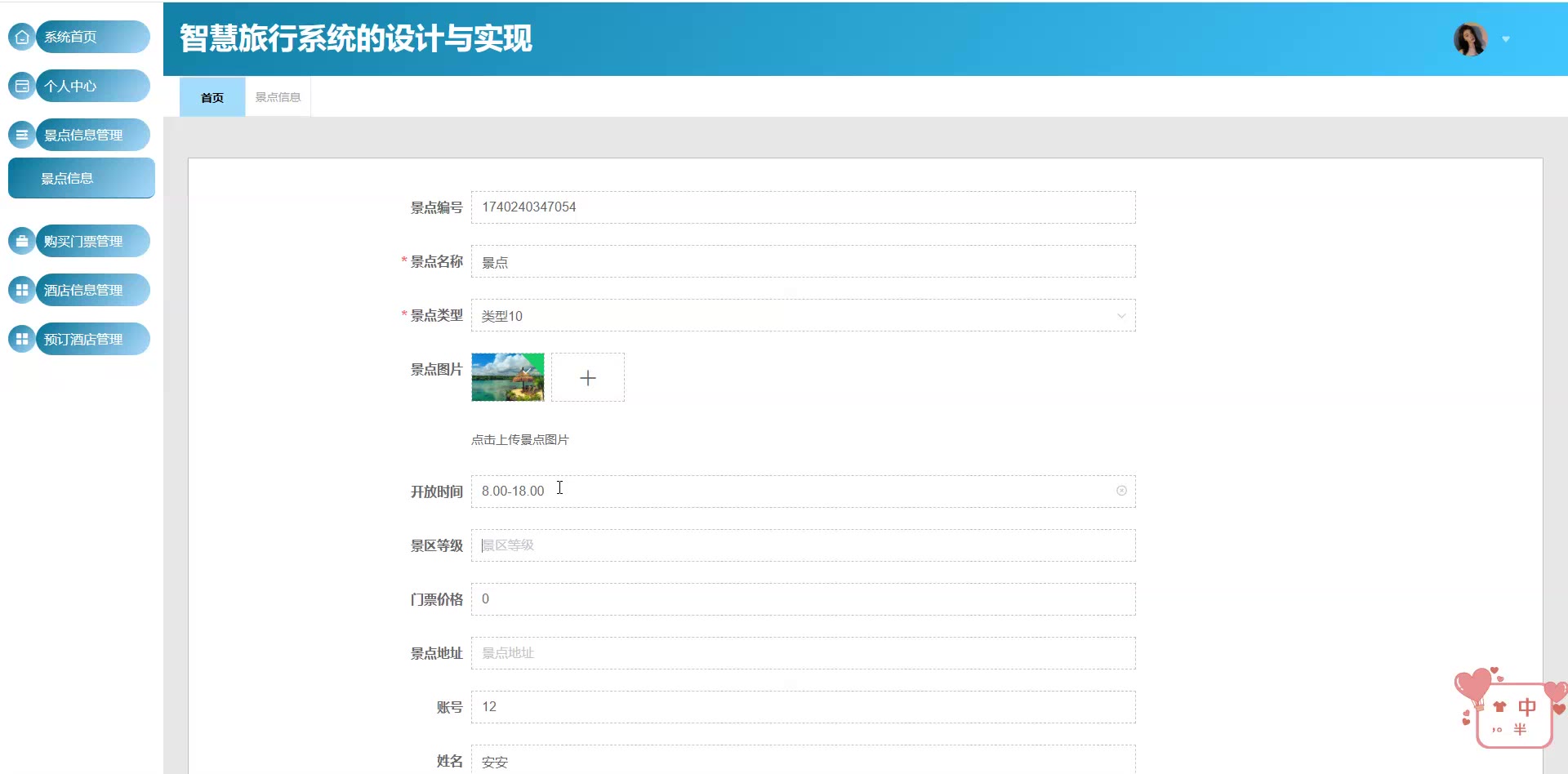
Task: Click the grid icon beside 酒店信息管理
Action: coord(22,290)
